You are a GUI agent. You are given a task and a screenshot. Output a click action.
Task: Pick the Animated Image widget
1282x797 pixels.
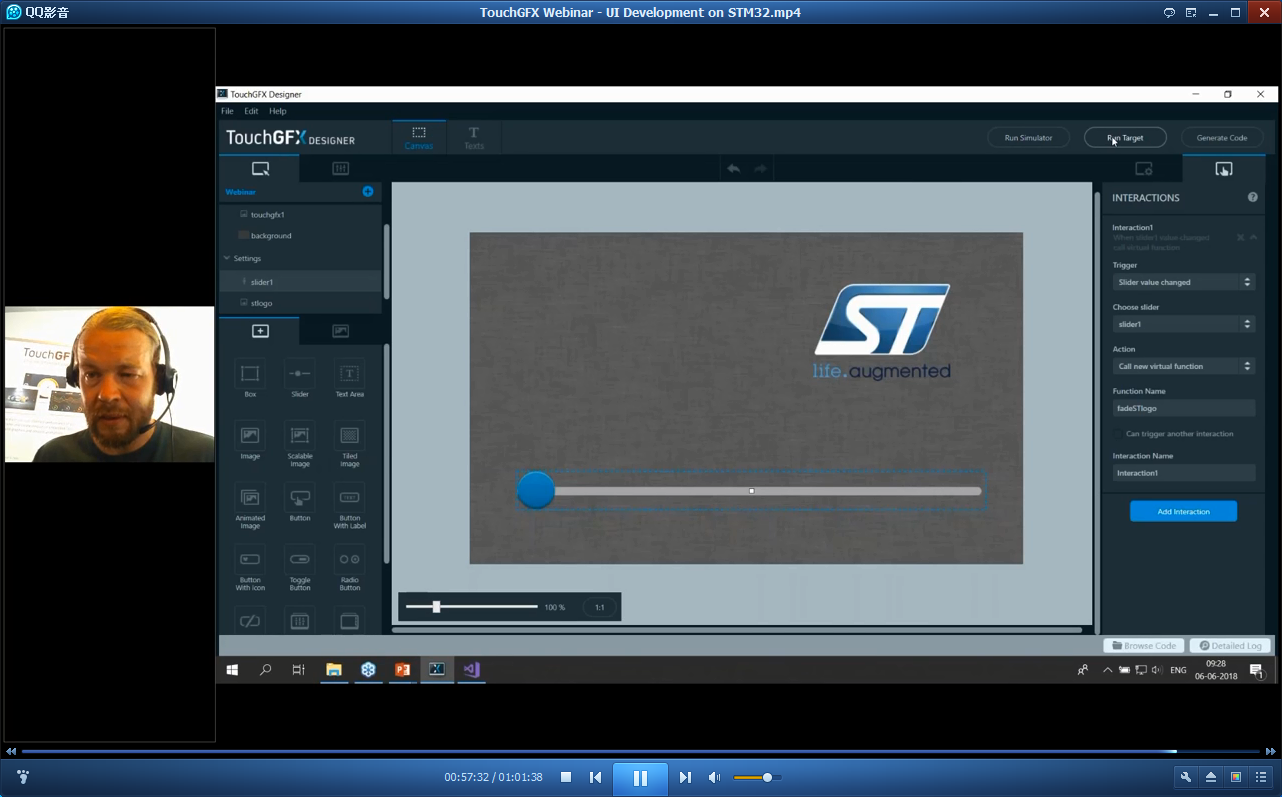point(250,506)
